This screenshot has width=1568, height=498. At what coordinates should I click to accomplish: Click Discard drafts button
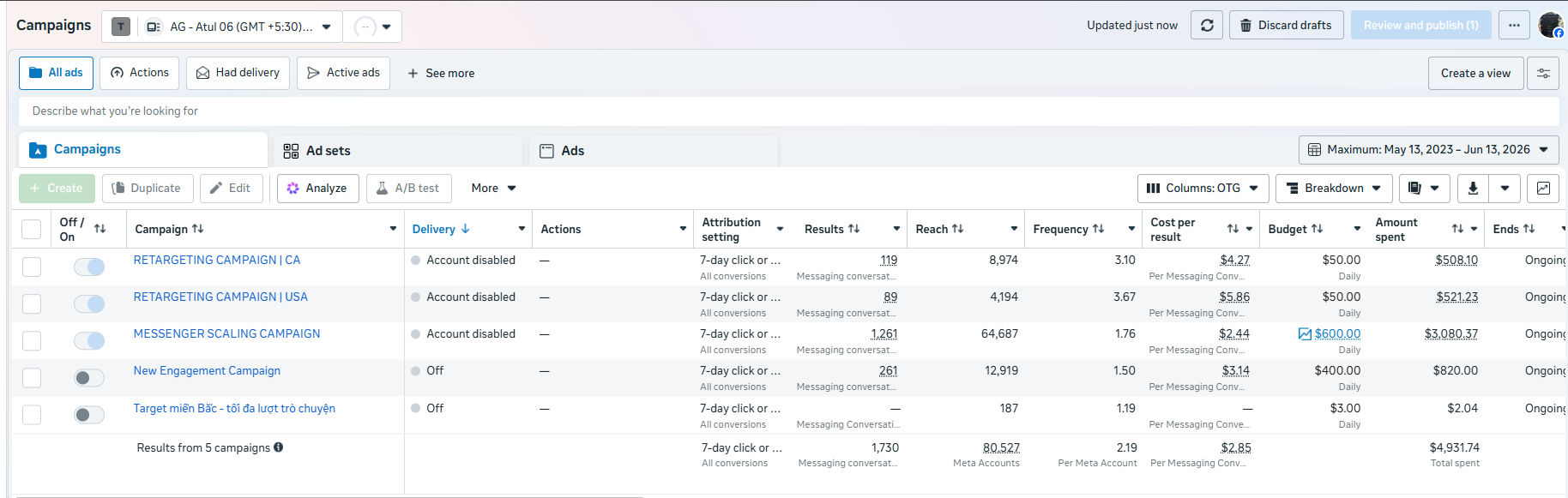pos(1286,26)
